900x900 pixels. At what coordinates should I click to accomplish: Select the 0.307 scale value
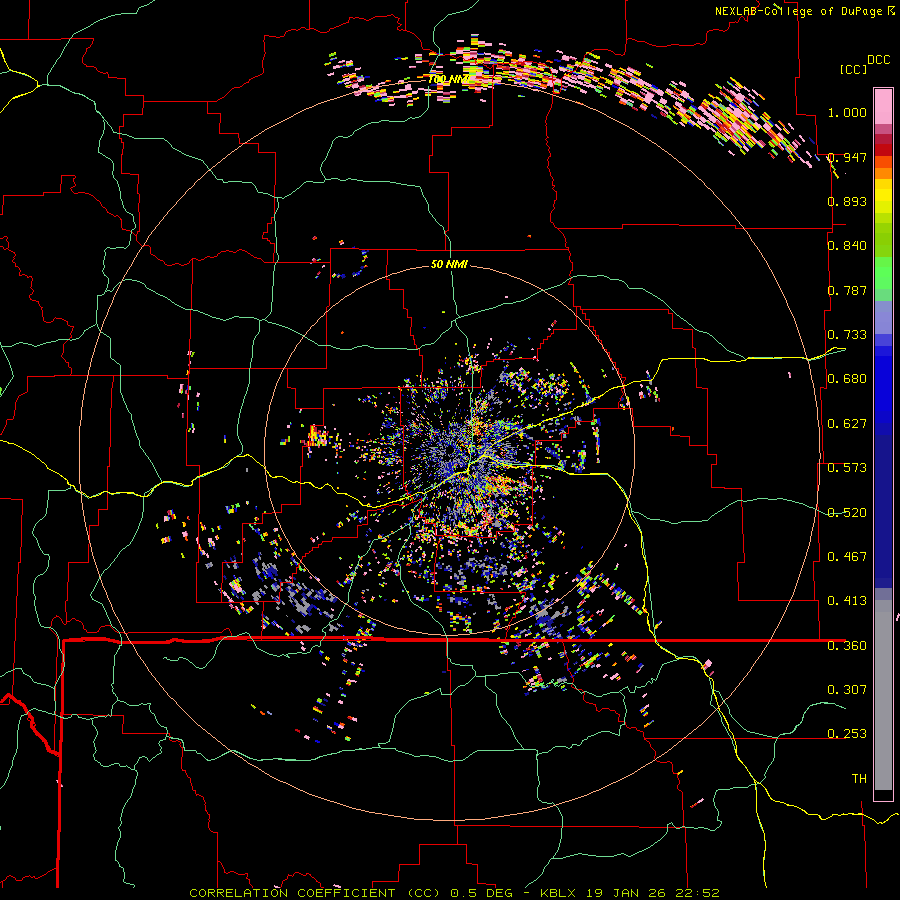pyautogui.click(x=847, y=690)
